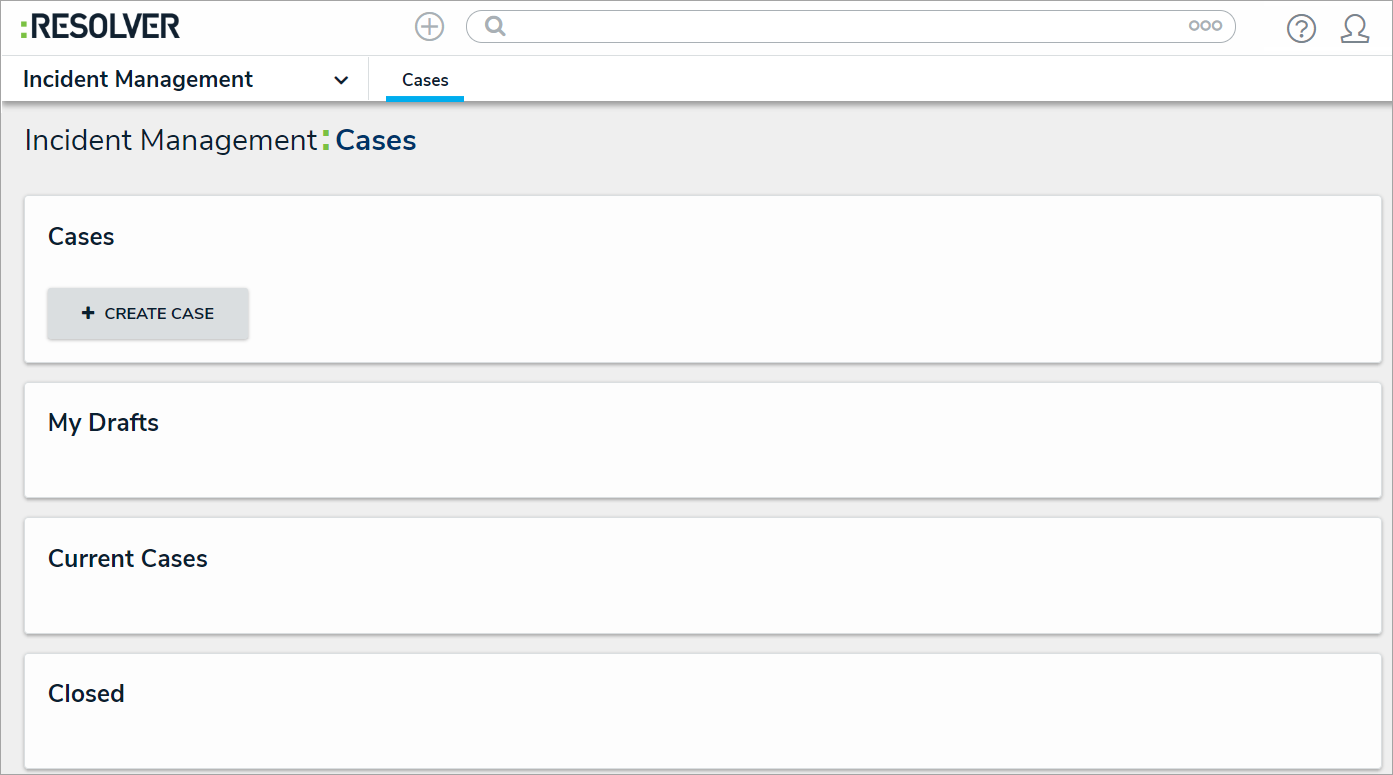The width and height of the screenshot is (1393, 775).
Task: Select the My Drafts section heading
Action: pos(103,423)
